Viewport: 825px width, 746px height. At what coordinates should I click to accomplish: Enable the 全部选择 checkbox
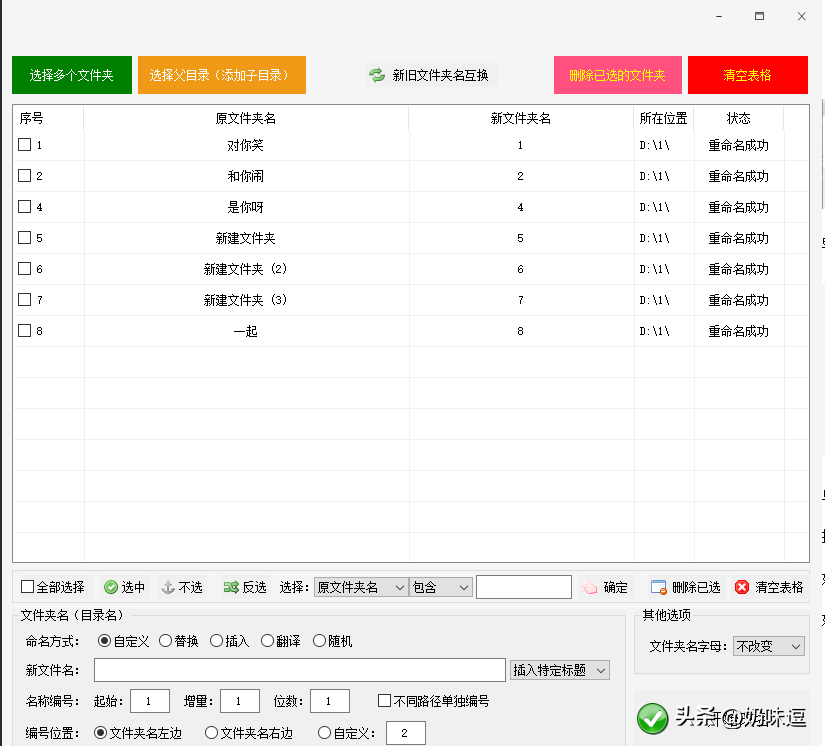pos(28,587)
